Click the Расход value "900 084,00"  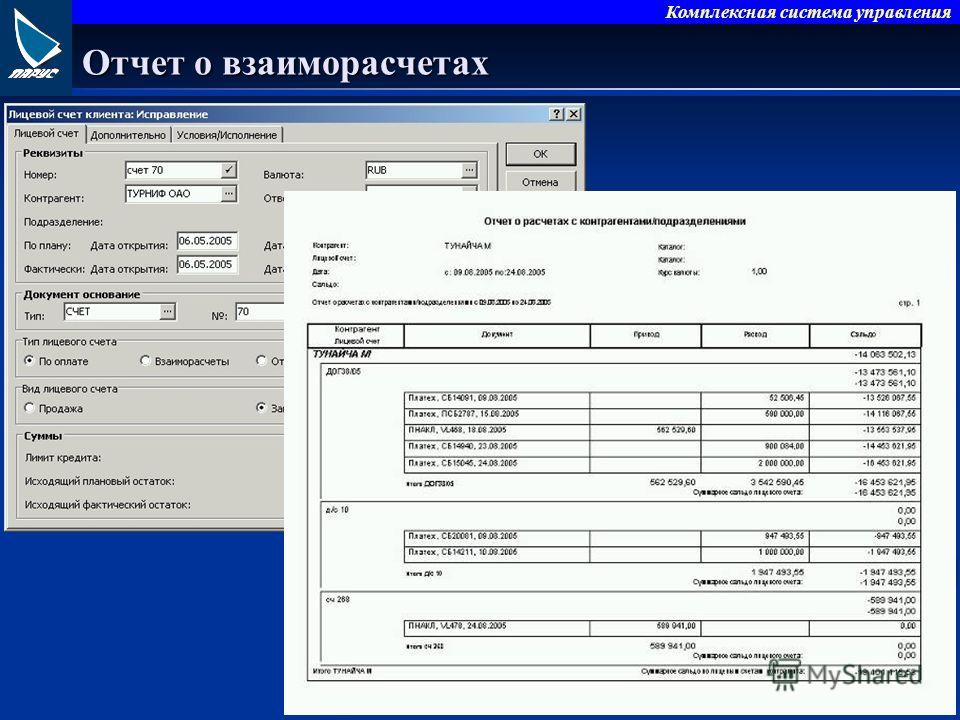click(x=784, y=446)
